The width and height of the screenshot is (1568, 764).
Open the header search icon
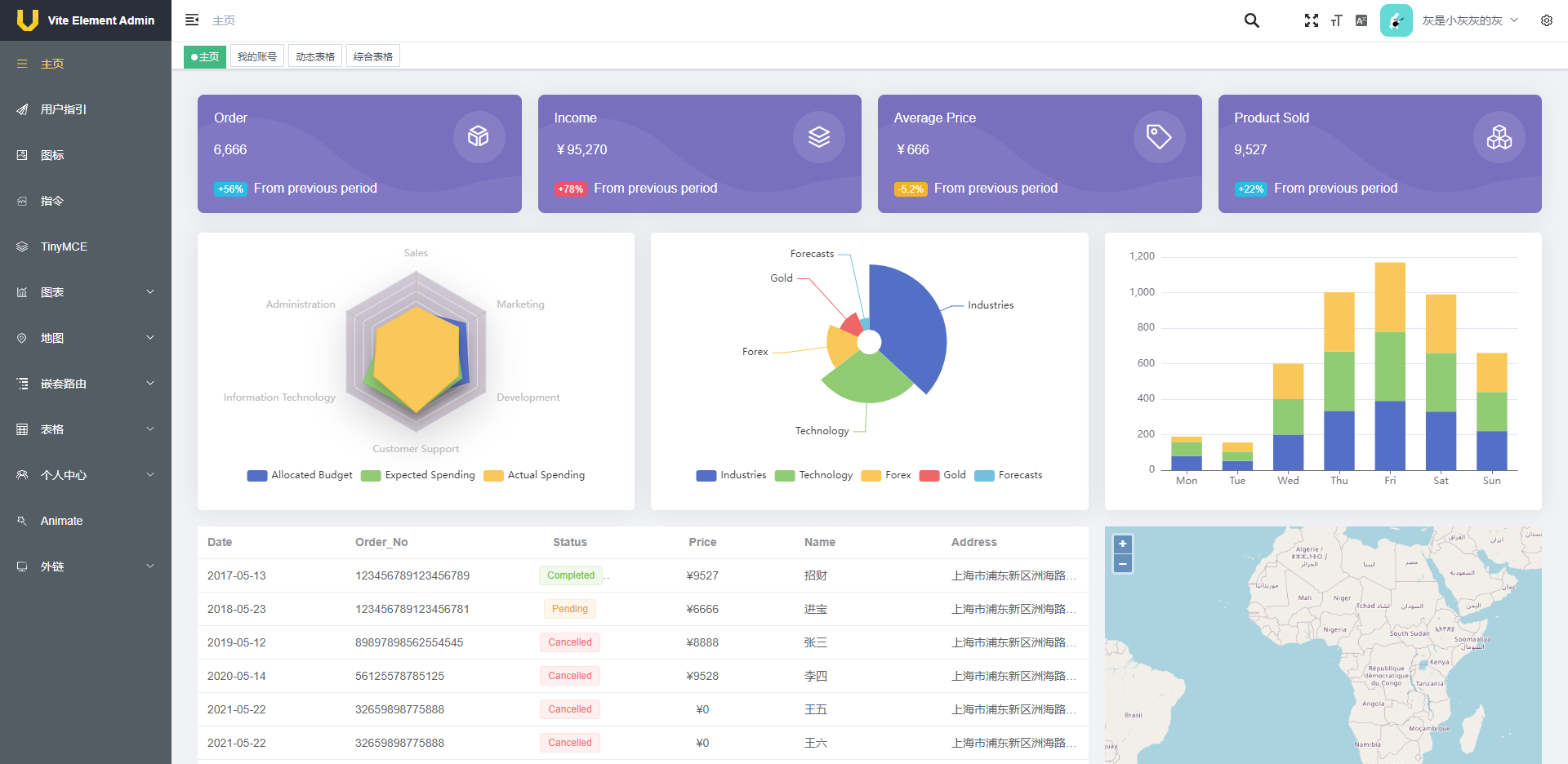coord(1251,20)
